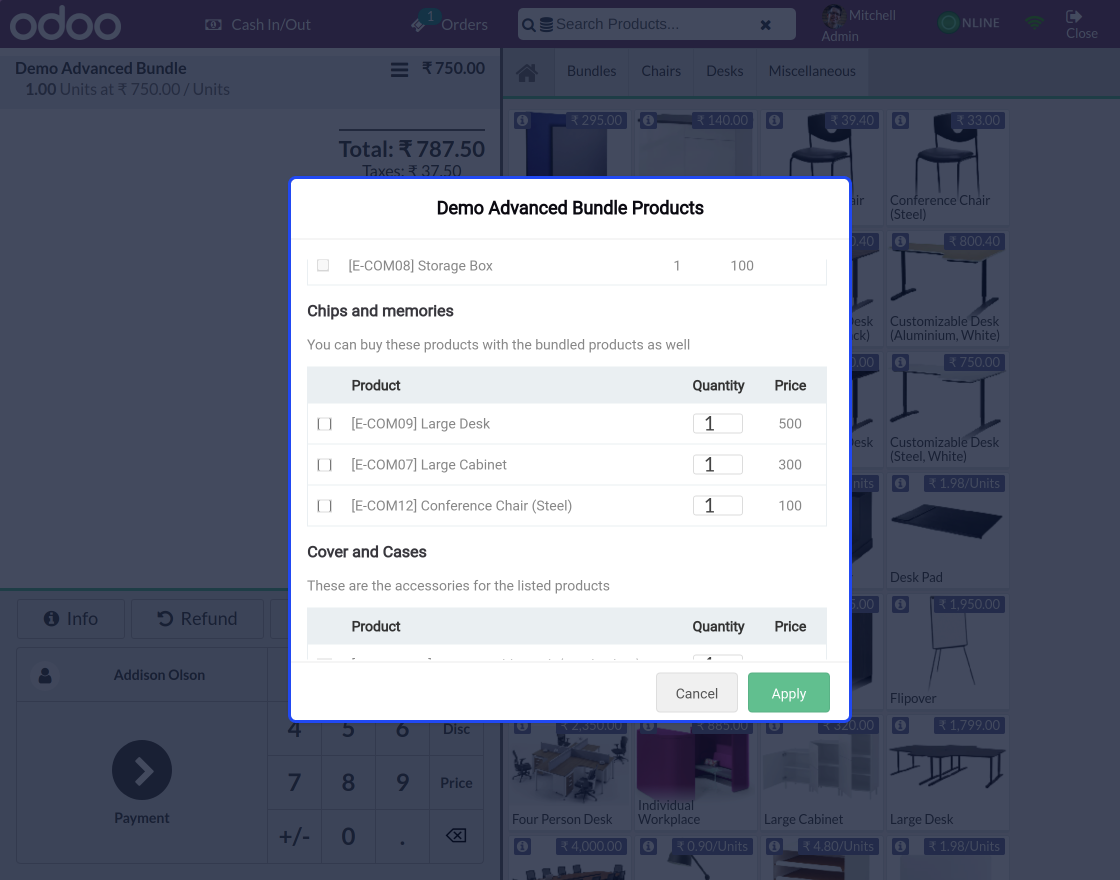Go to home category icon
Image resolution: width=1120 pixels, height=880 pixels.
click(x=527, y=72)
